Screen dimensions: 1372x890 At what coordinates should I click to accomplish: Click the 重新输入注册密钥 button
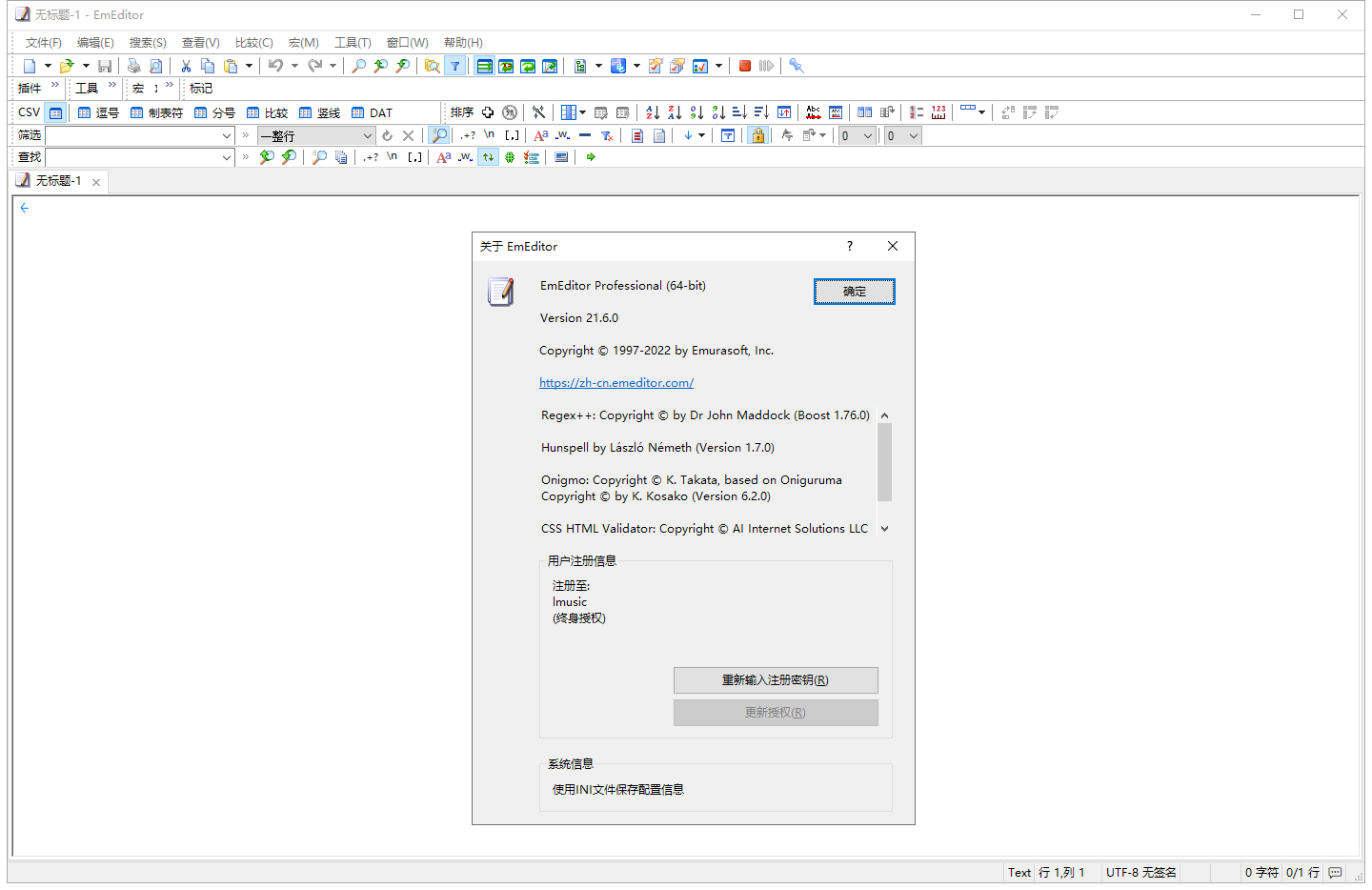click(x=775, y=680)
